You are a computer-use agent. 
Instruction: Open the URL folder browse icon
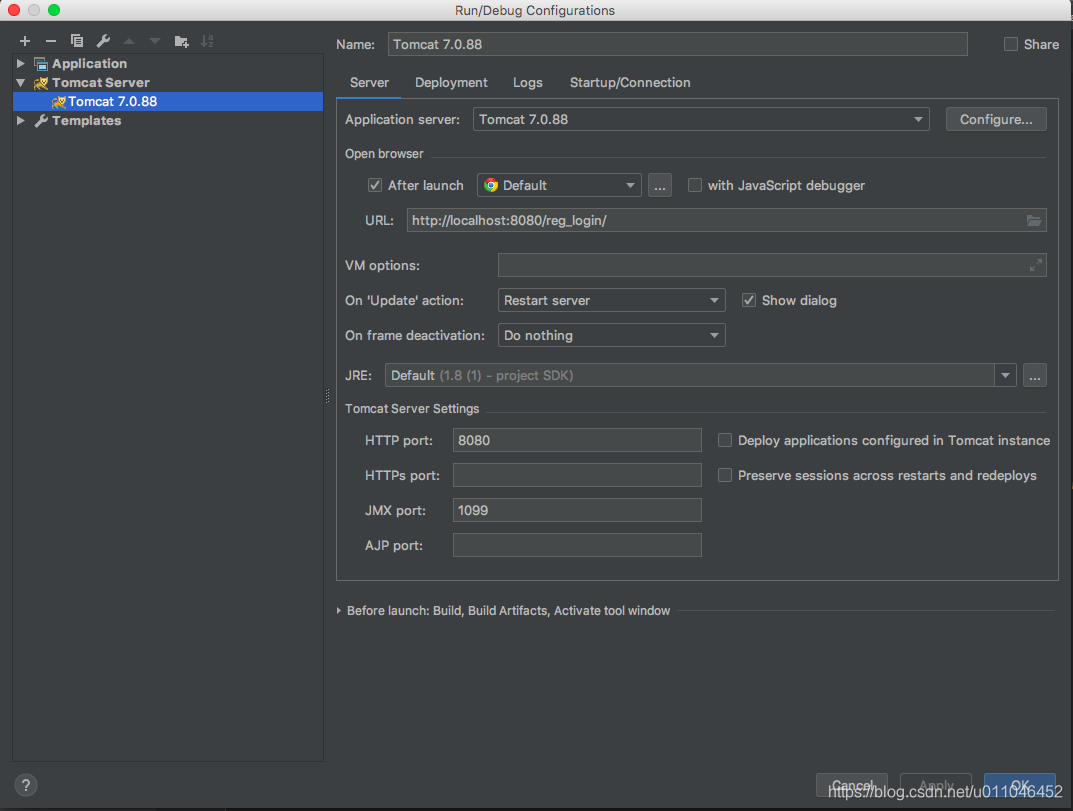[1034, 220]
